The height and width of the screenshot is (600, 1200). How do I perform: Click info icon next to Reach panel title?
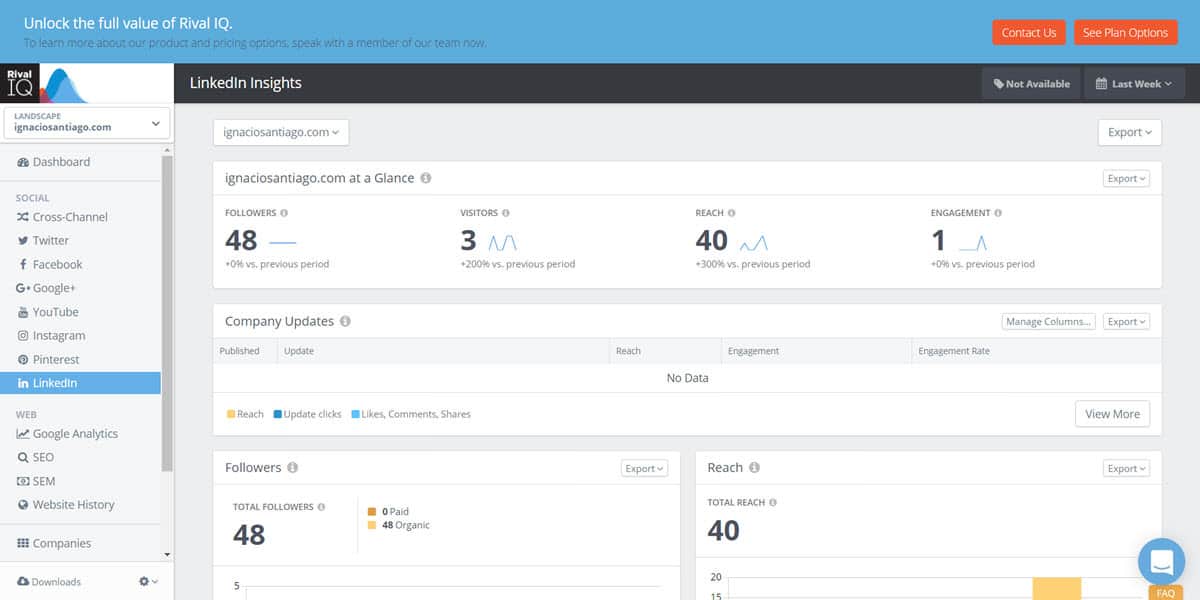[754, 468]
